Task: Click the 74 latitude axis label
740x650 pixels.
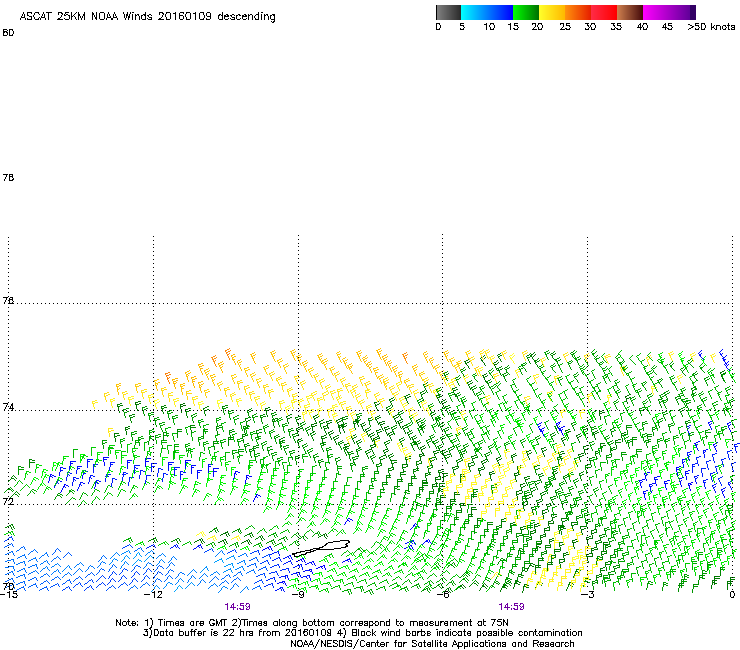Action: [8, 406]
